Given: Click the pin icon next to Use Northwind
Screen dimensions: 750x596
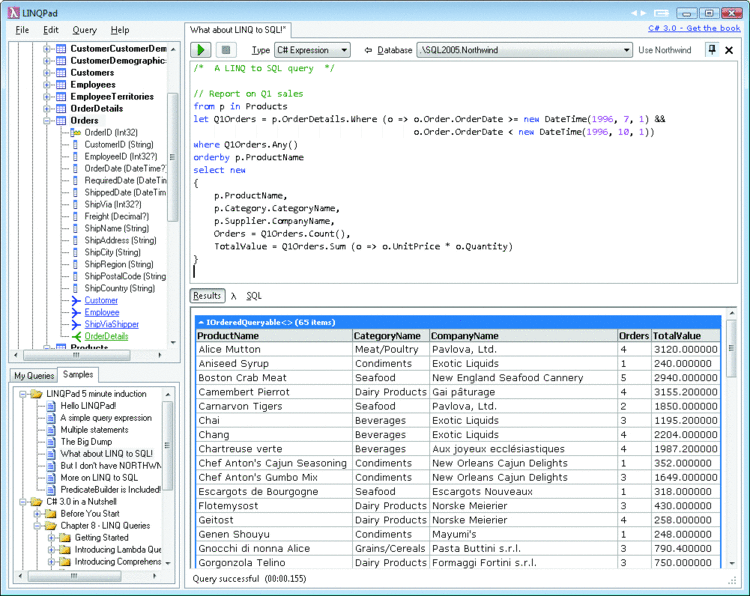Looking at the screenshot, I should (712, 50).
